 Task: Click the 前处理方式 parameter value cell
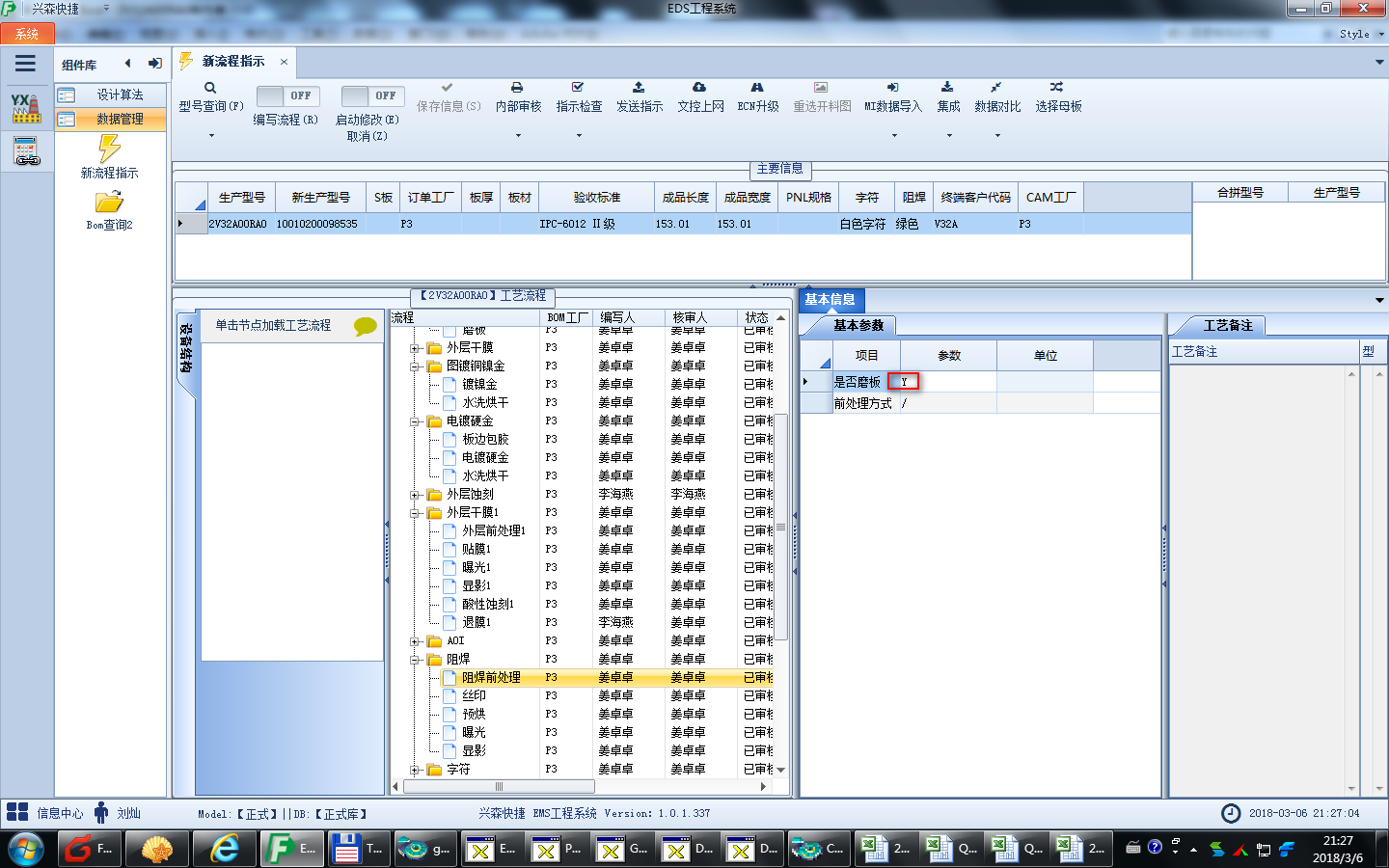[x=948, y=403]
